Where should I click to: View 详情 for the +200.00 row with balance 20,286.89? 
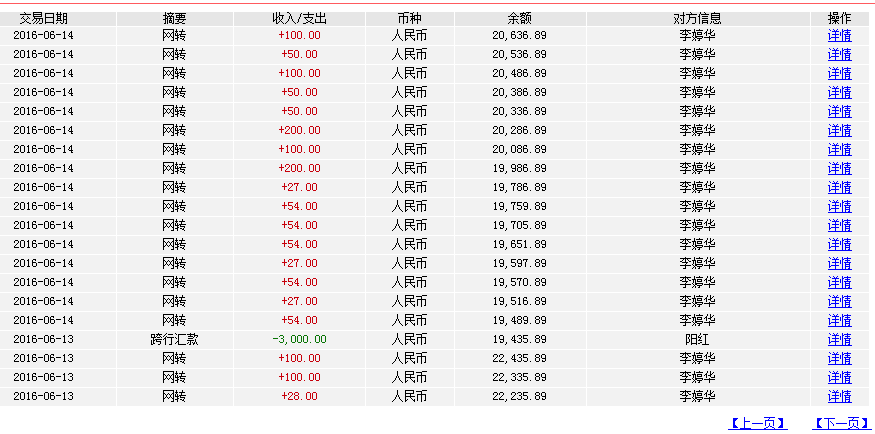click(x=839, y=131)
